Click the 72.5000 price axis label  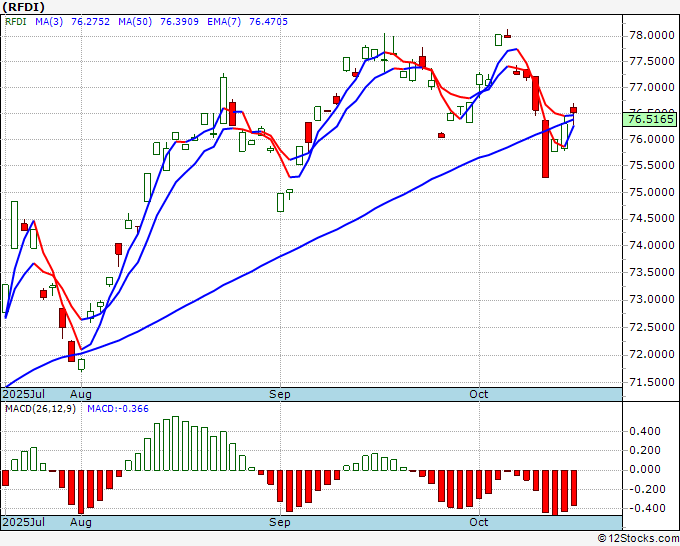tap(651, 327)
